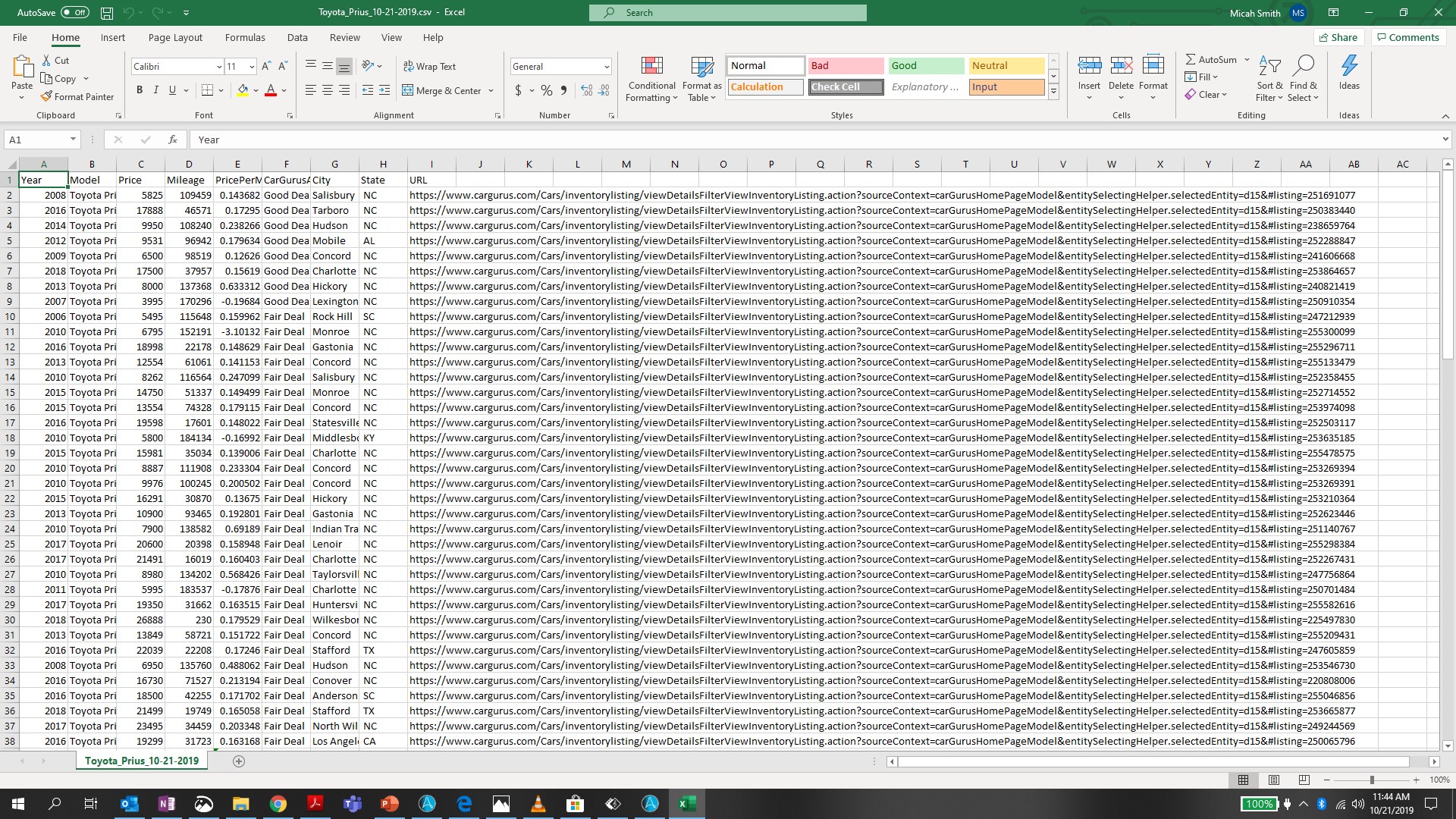1456x819 pixels.
Task: Open Excel from the Windows taskbar
Action: tap(687, 804)
